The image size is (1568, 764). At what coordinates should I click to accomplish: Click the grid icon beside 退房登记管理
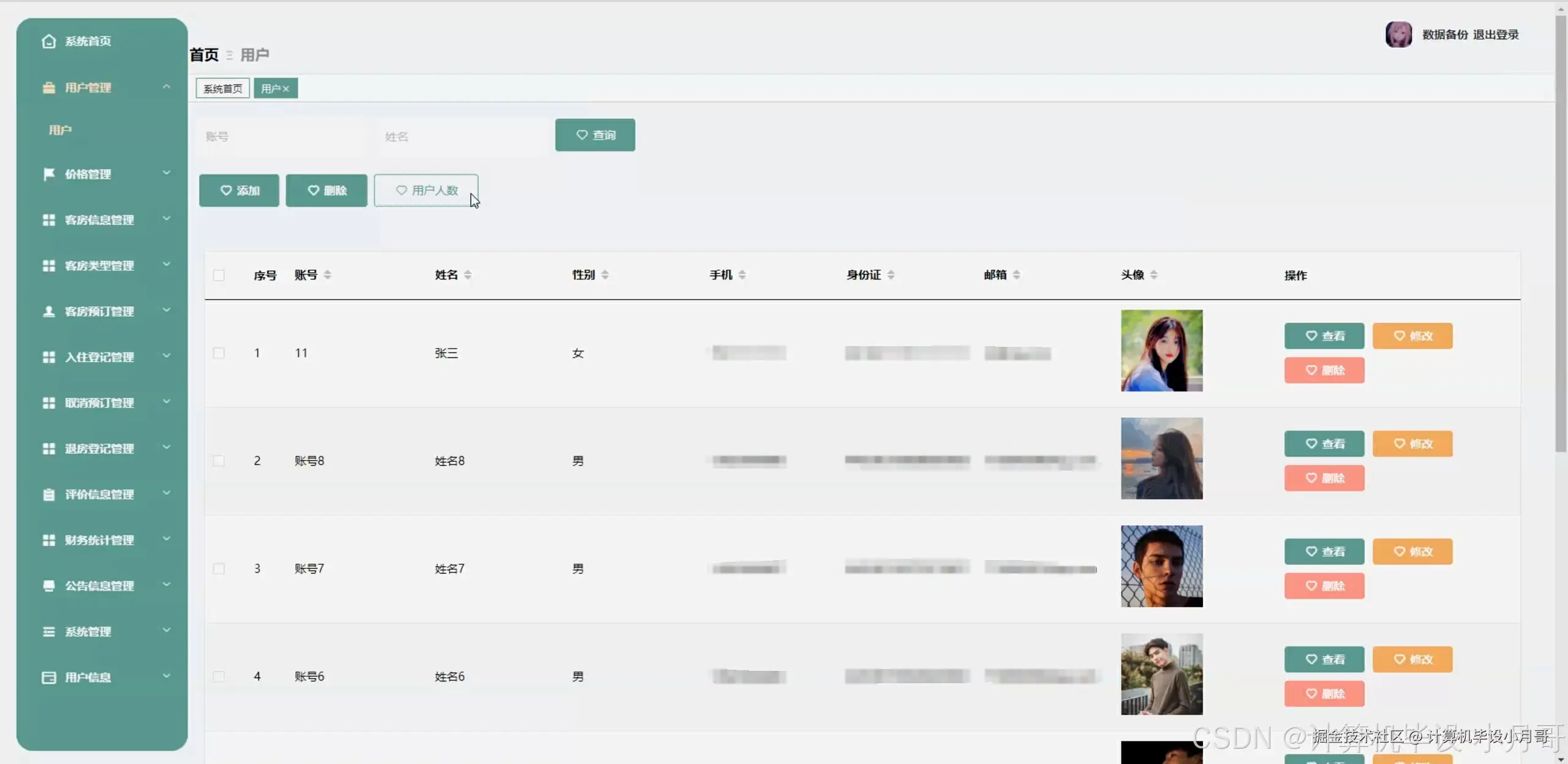point(49,448)
